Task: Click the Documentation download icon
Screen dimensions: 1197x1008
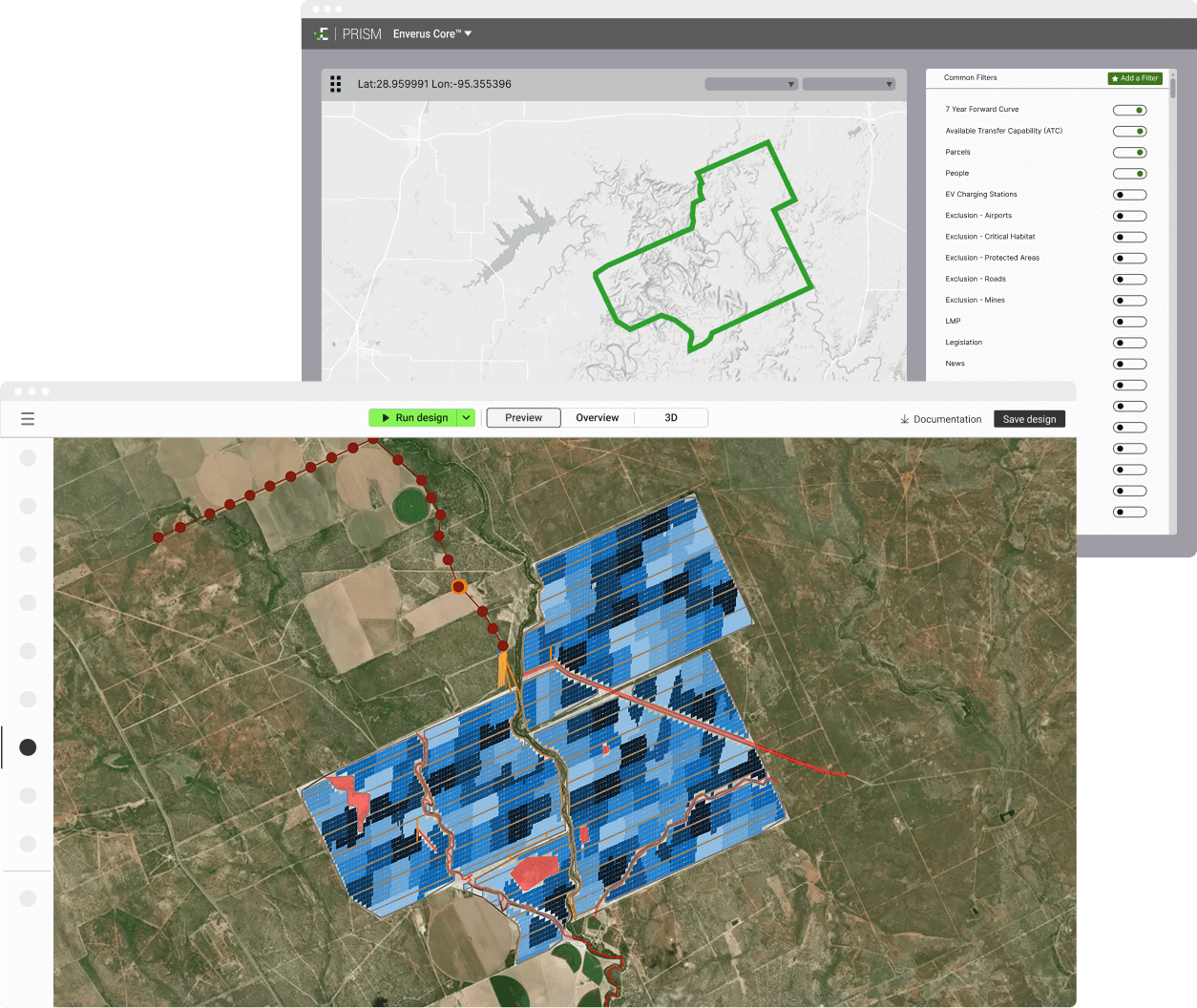Action: click(x=904, y=419)
